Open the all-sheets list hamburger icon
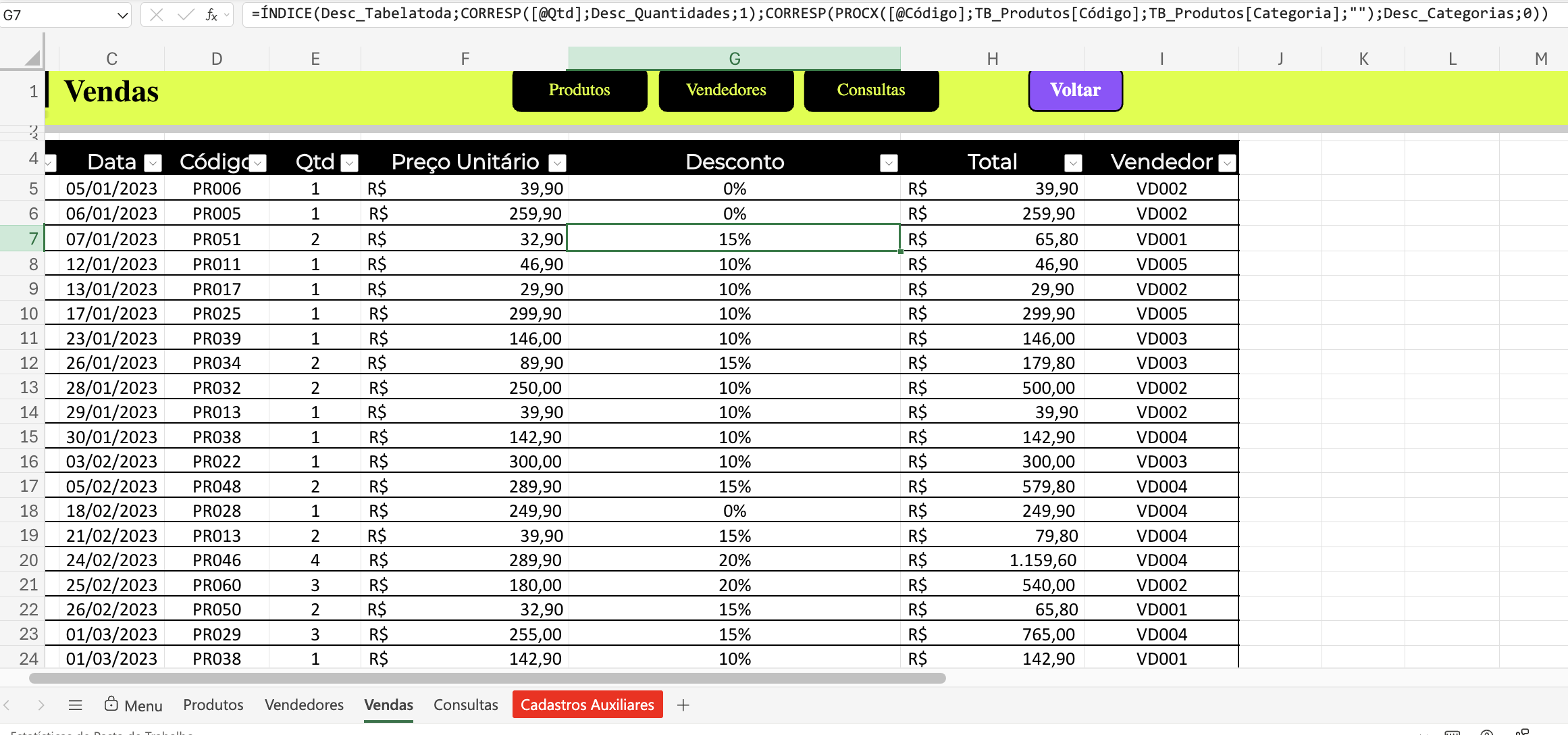1568x735 pixels. coord(75,705)
